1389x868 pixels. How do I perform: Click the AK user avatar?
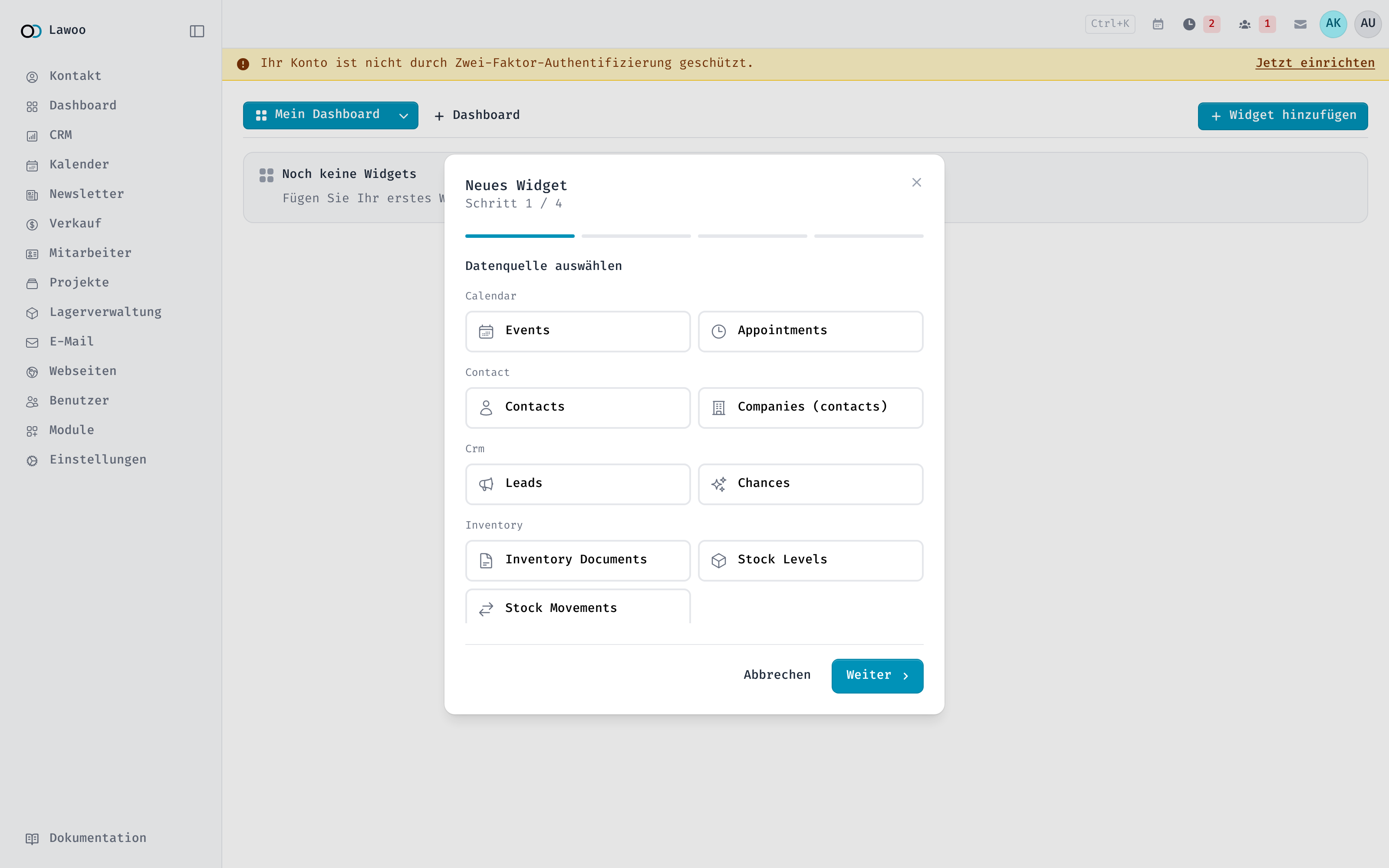pos(1333,24)
